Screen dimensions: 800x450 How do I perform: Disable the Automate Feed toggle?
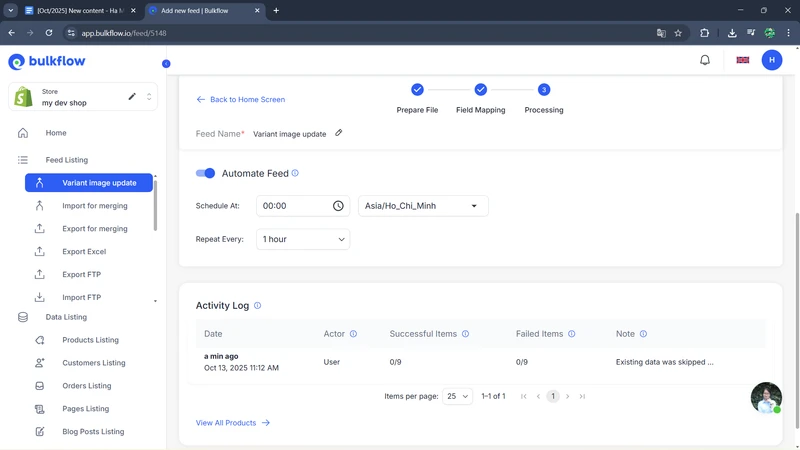tap(205, 173)
